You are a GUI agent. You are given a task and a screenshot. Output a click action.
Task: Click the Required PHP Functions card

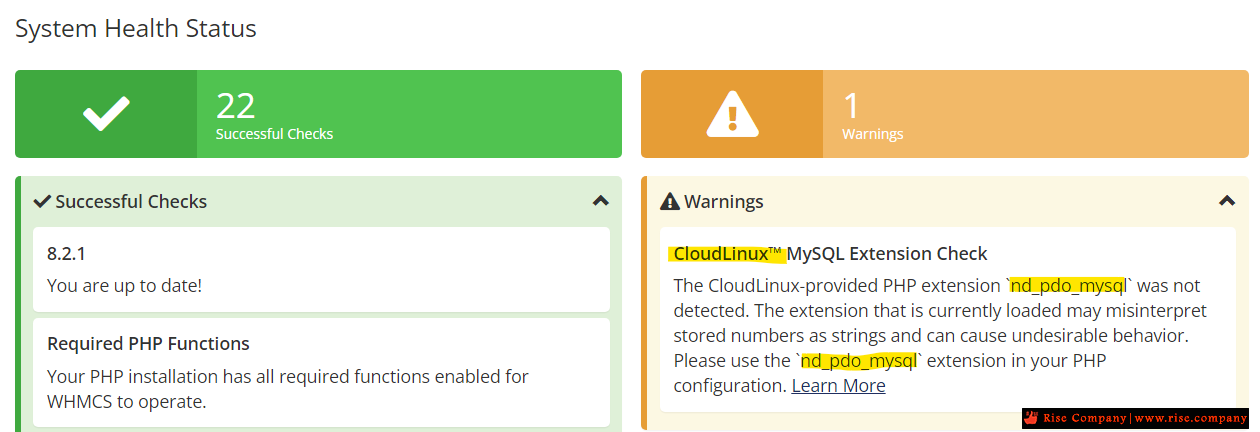pos(321,371)
